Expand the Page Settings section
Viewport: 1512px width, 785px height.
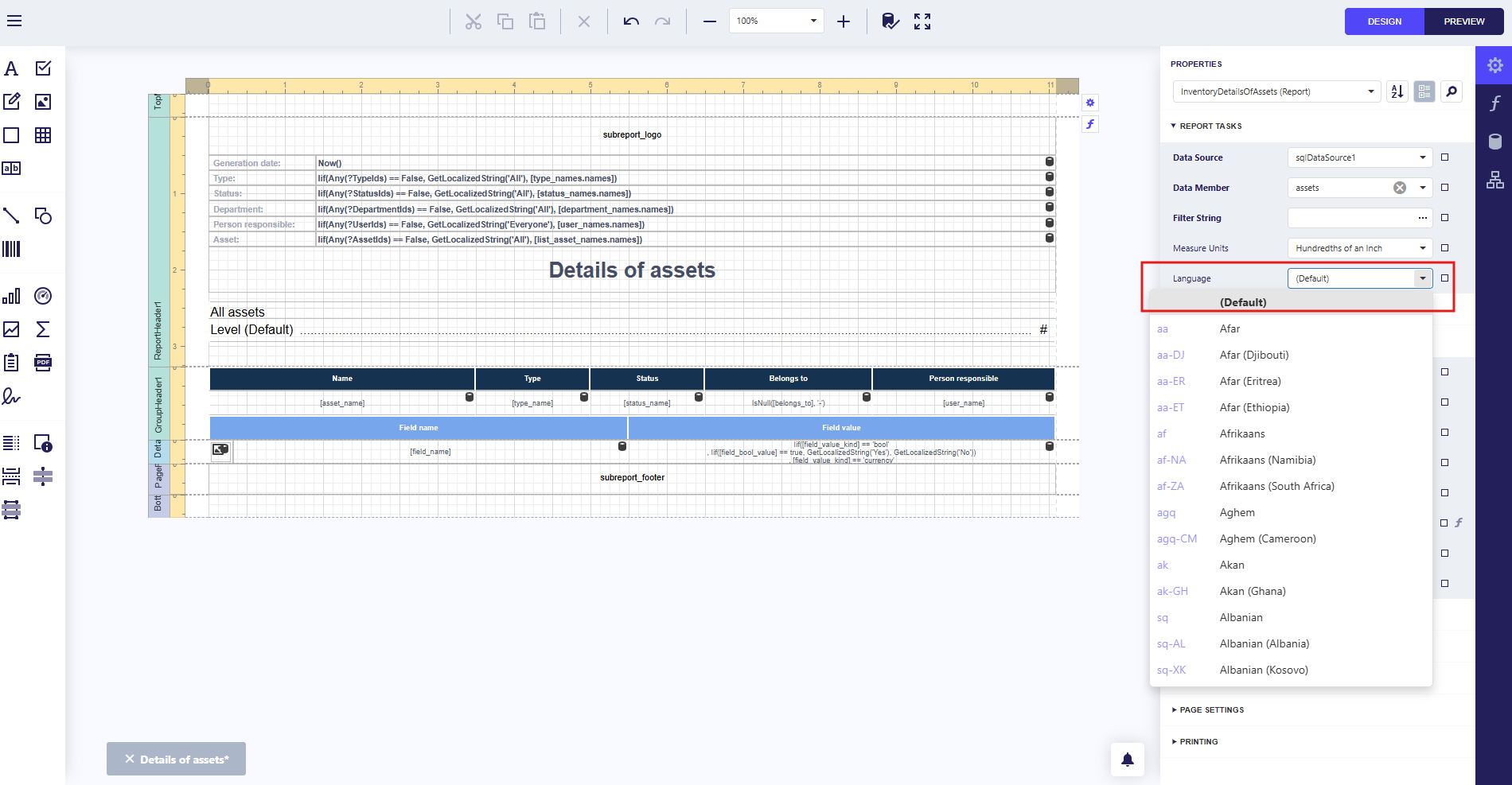1211,709
